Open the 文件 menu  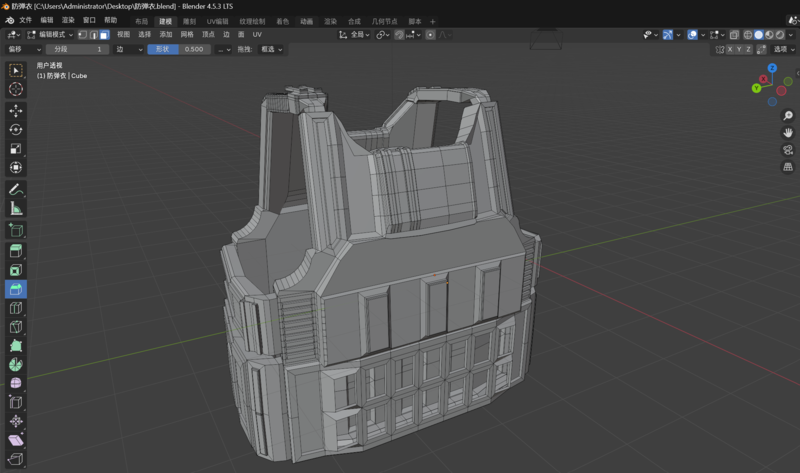(25, 20)
